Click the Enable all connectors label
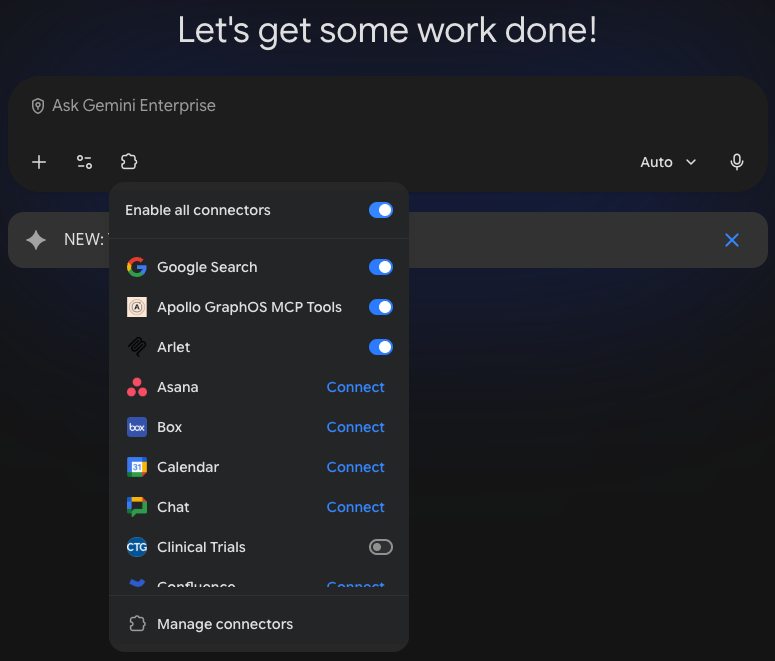This screenshot has height=661, width=775. [x=198, y=210]
